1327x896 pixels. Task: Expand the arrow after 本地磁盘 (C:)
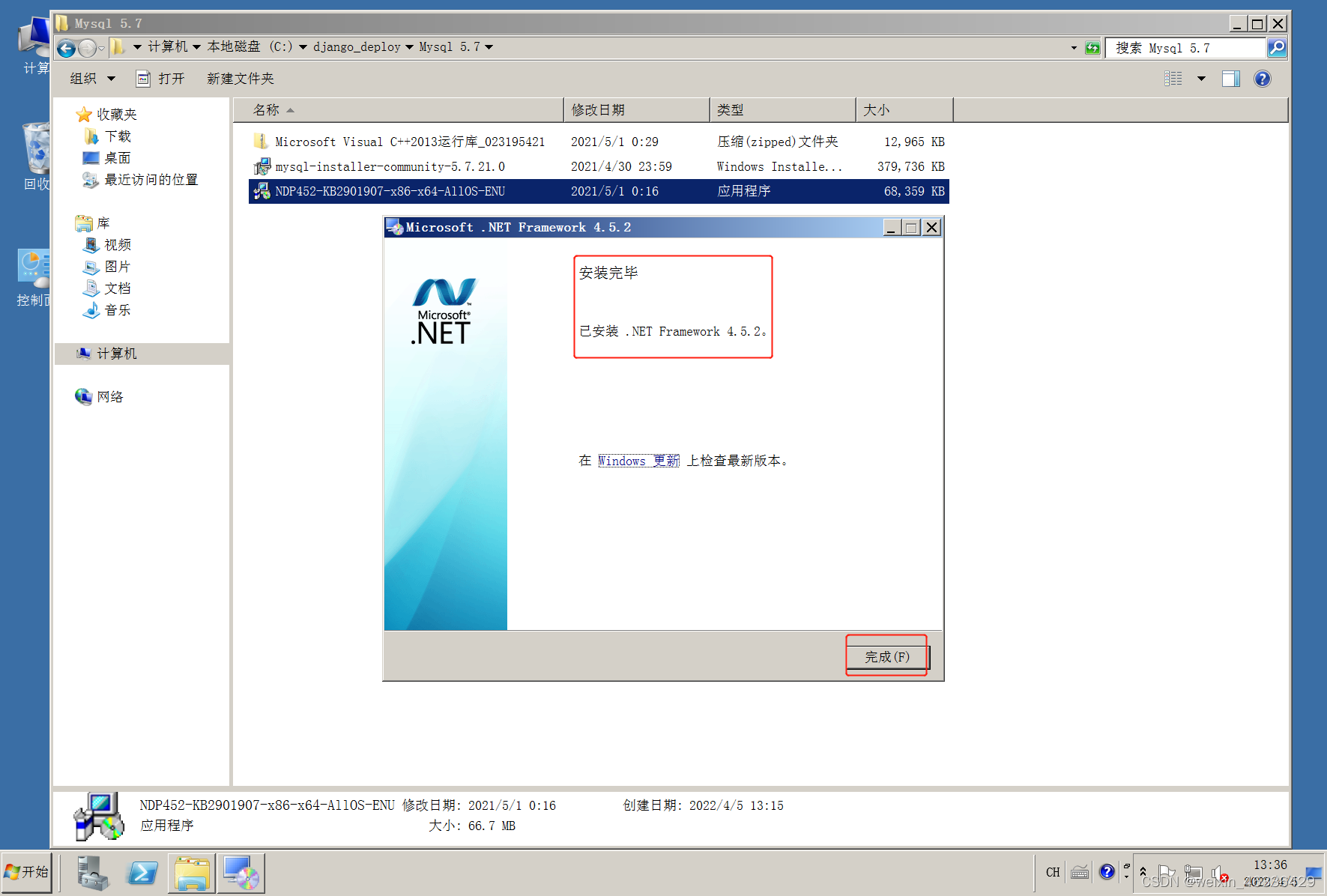pos(303,47)
